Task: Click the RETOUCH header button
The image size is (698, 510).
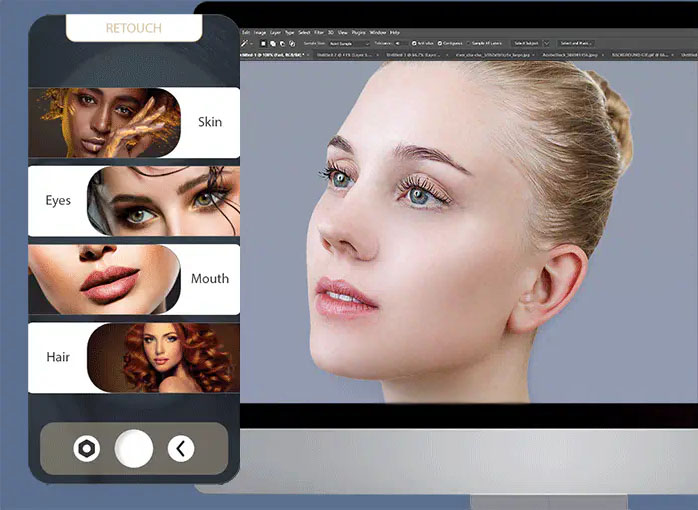Action: [x=134, y=28]
